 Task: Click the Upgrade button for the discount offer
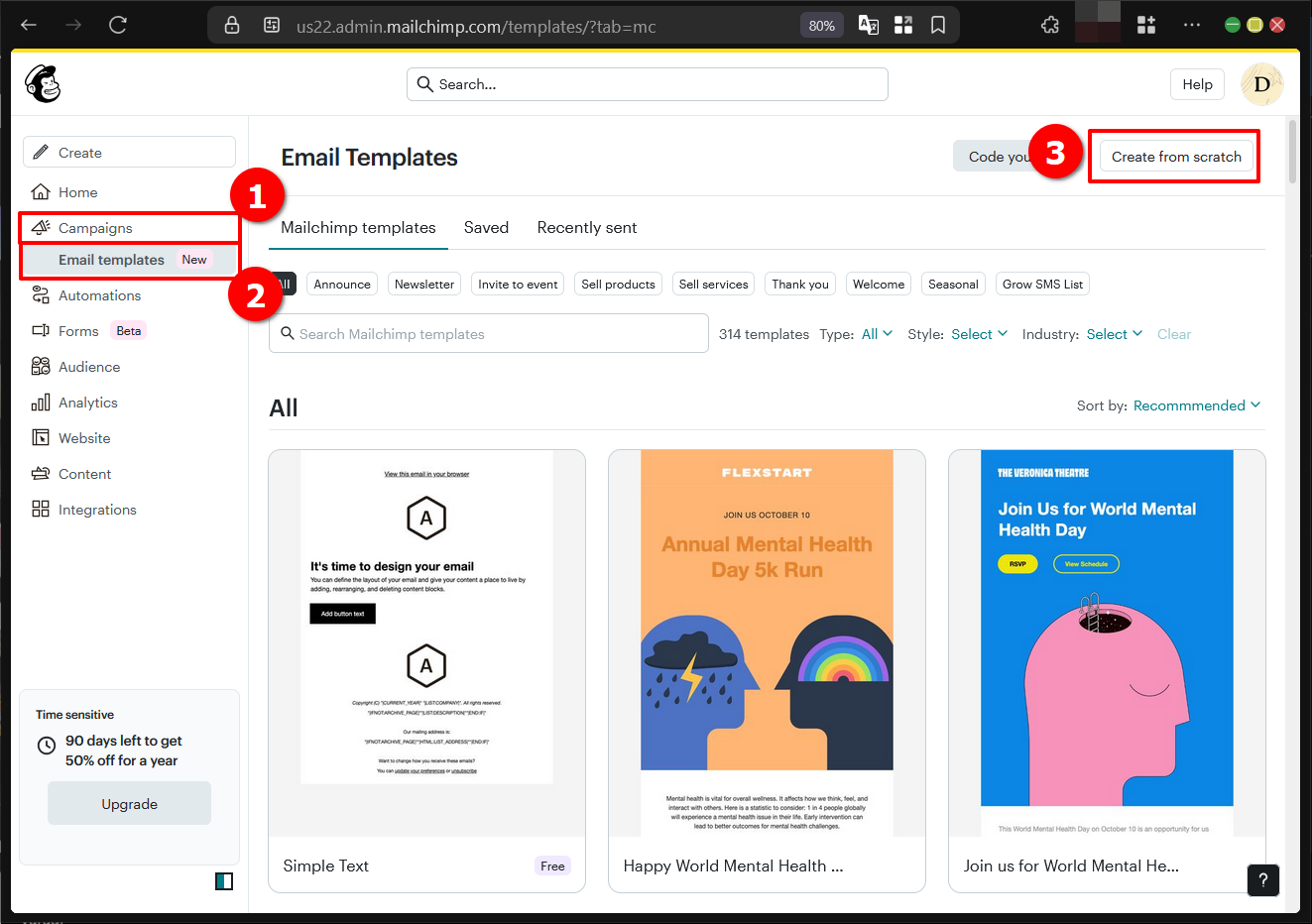(x=129, y=803)
